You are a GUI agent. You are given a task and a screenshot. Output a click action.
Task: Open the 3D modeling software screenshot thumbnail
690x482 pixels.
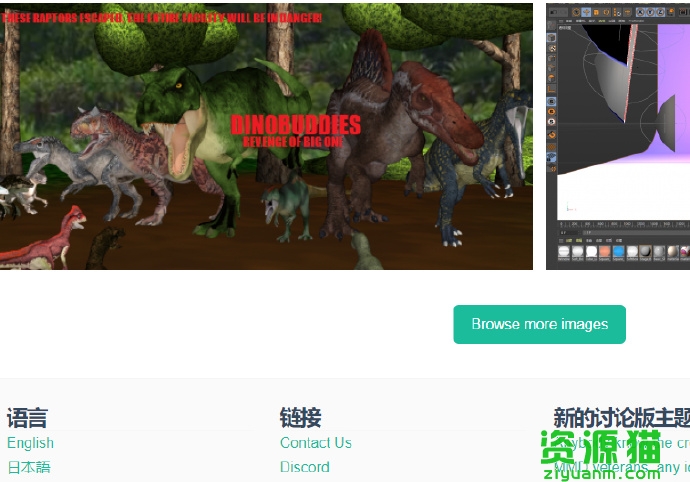pos(618,136)
